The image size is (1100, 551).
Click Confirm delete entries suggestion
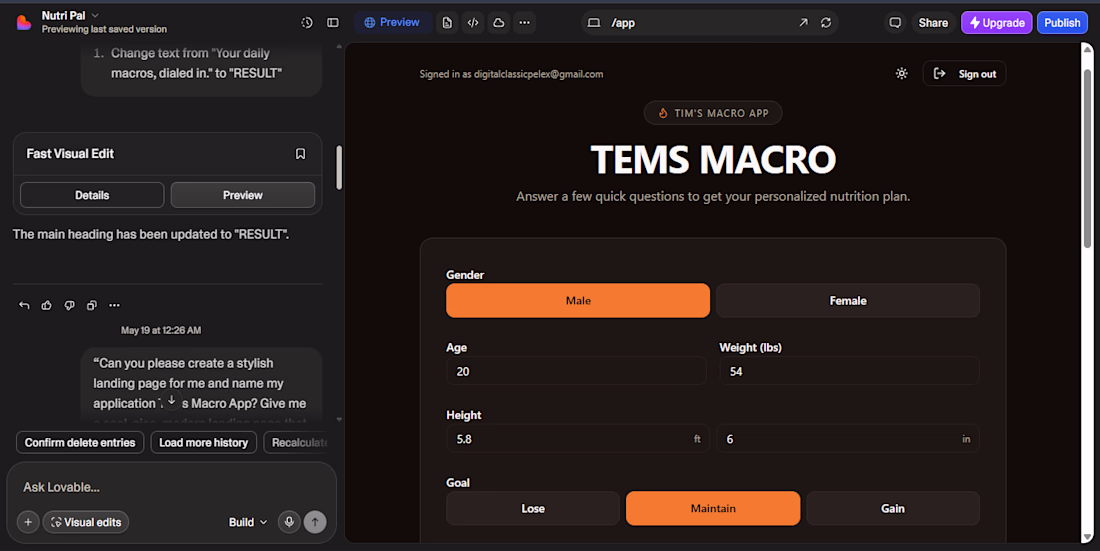click(x=80, y=442)
